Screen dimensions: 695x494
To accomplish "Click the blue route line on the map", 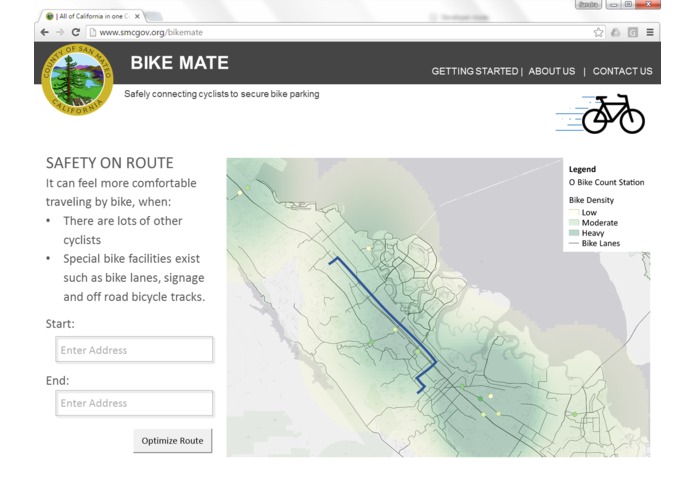I will coord(385,310).
